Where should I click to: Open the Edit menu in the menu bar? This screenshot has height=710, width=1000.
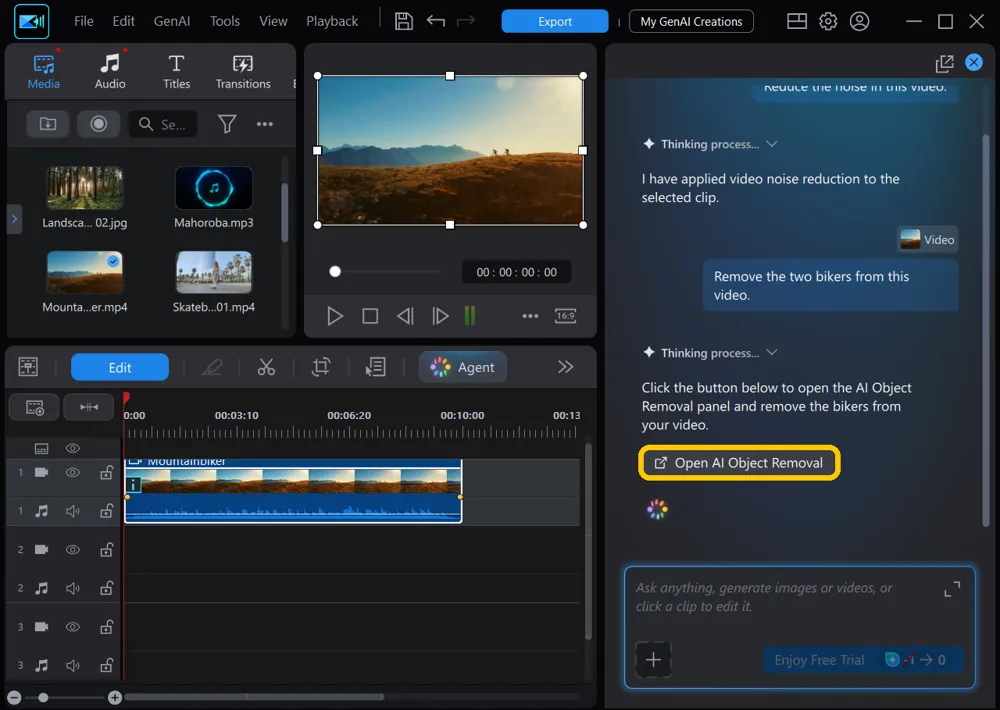[124, 21]
